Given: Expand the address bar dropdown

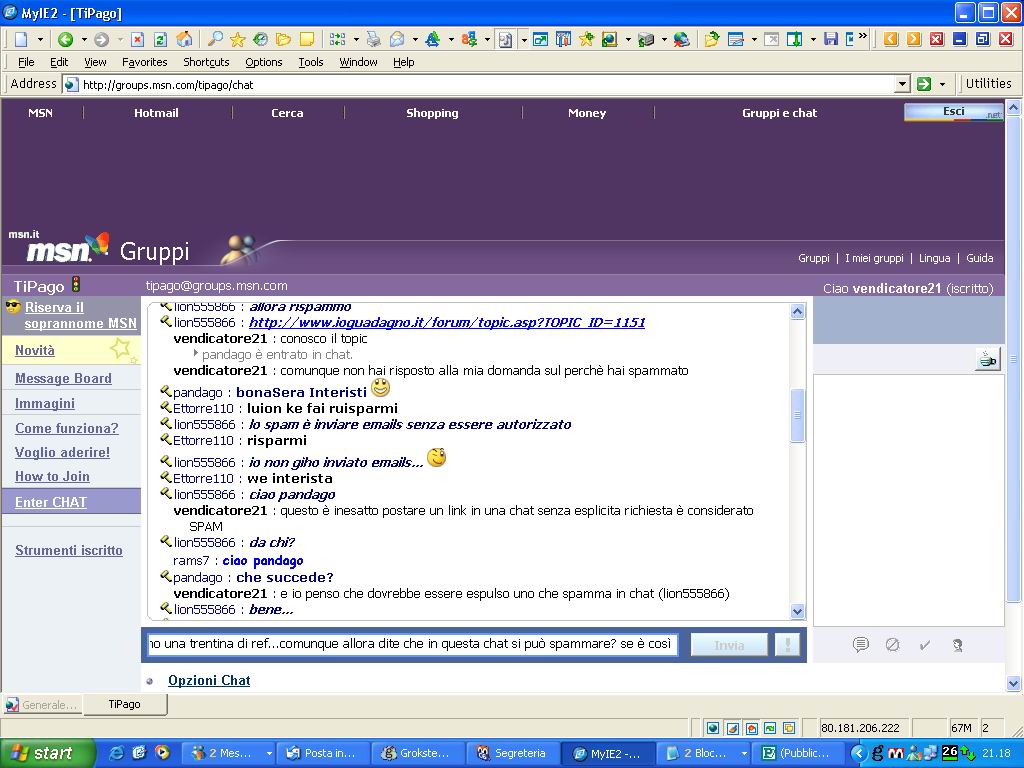Looking at the screenshot, I should 902,84.
